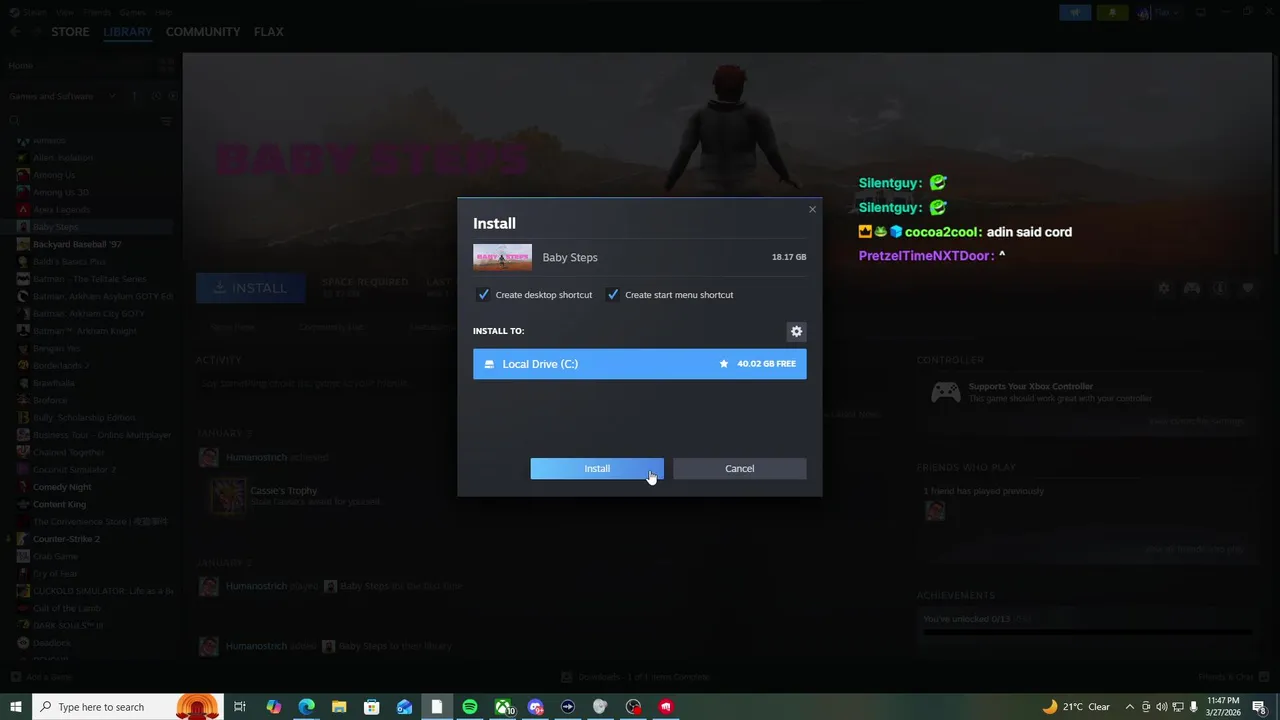This screenshot has height=720, width=1280.
Task: Open Spotify from taskbar
Action: (470, 707)
